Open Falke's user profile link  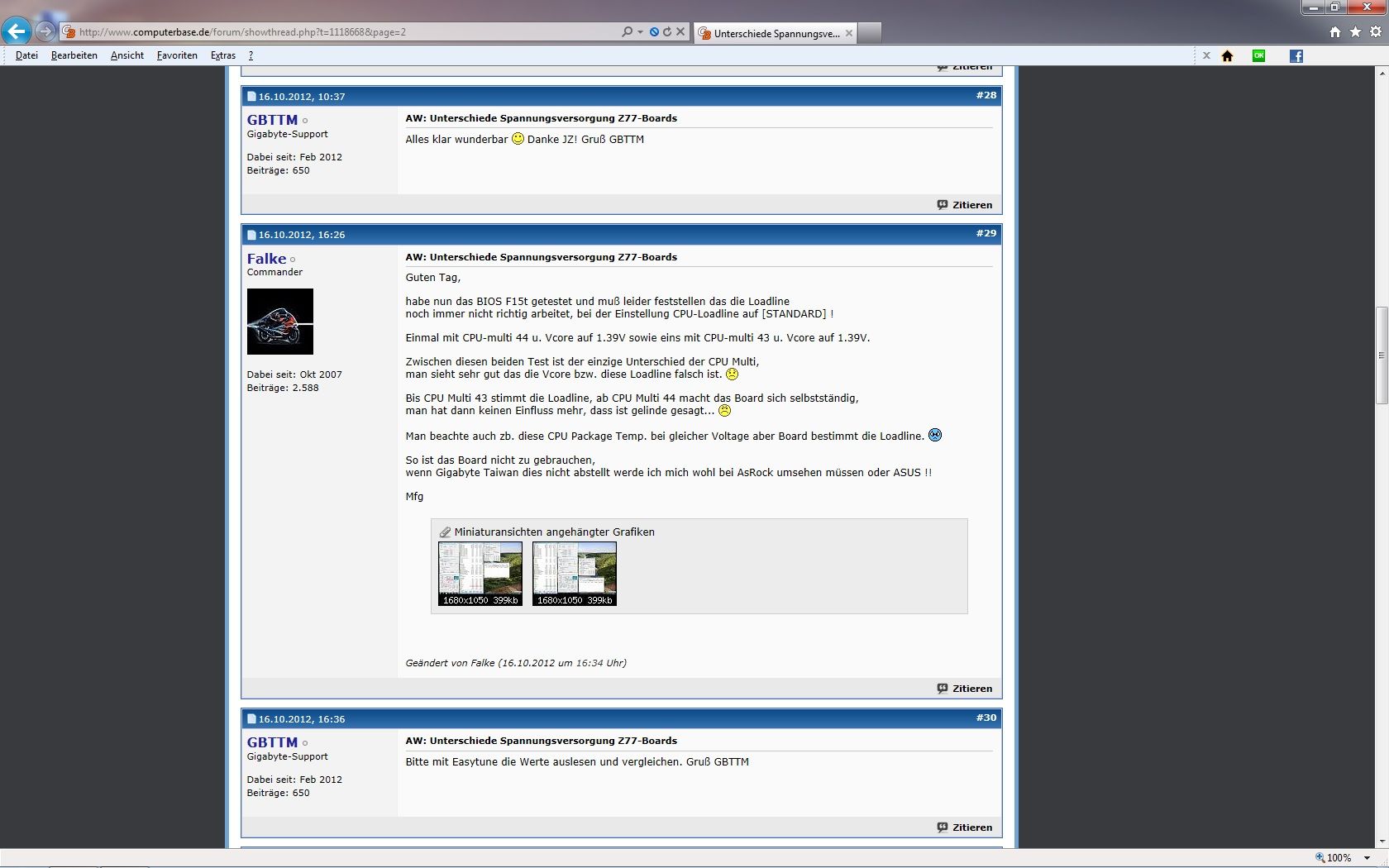266,259
